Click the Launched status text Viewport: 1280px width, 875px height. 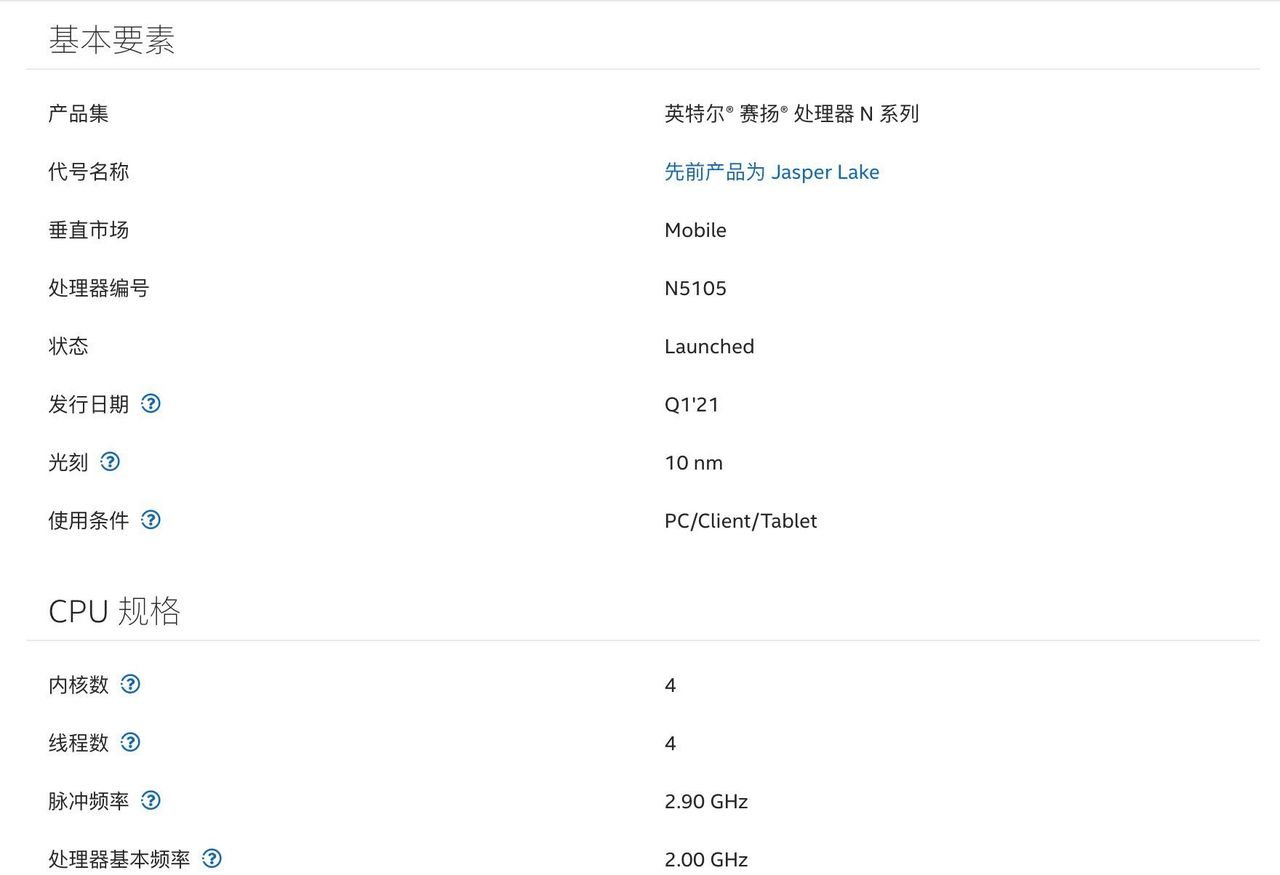click(x=710, y=346)
